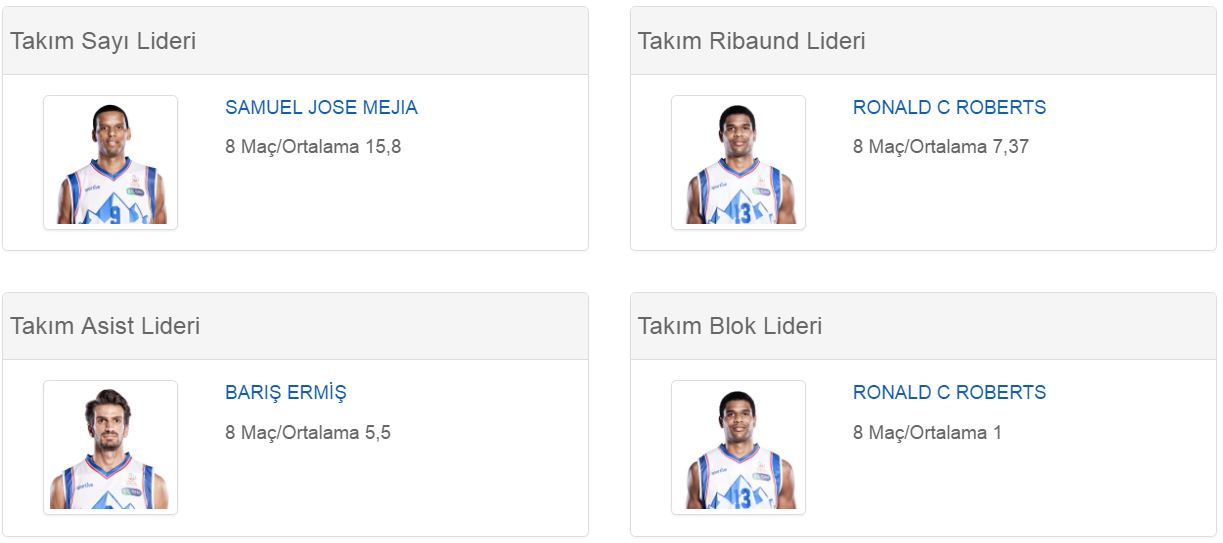Screen dimensions: 1223x543
Task: Open SAMUEL JOSE MEJIA player link
Action: [321, 108]
